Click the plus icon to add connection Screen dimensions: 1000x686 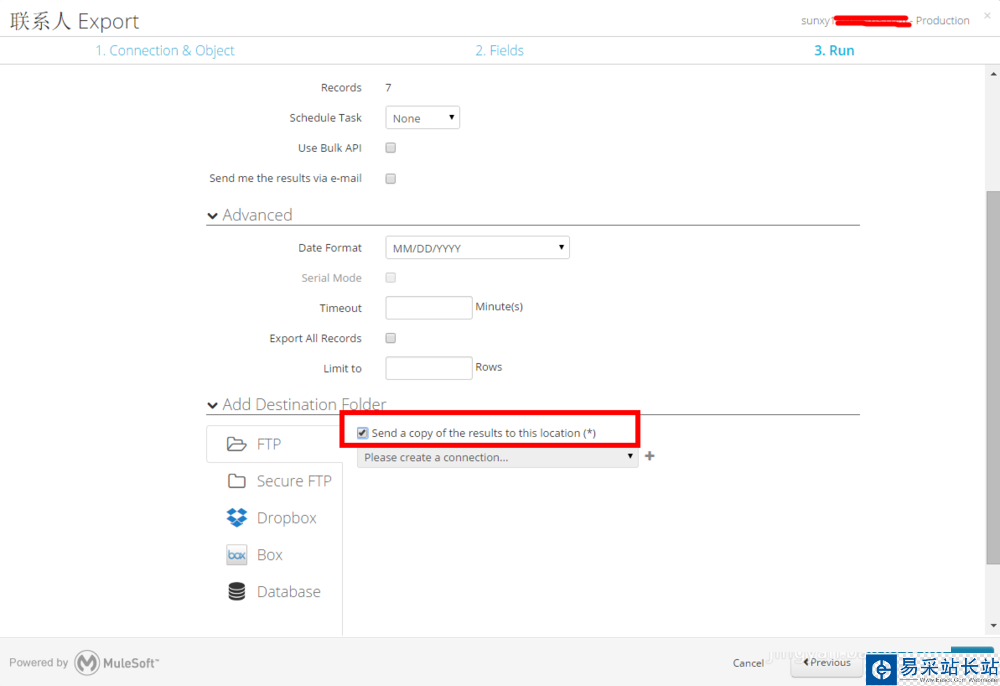tap(650, 456)
